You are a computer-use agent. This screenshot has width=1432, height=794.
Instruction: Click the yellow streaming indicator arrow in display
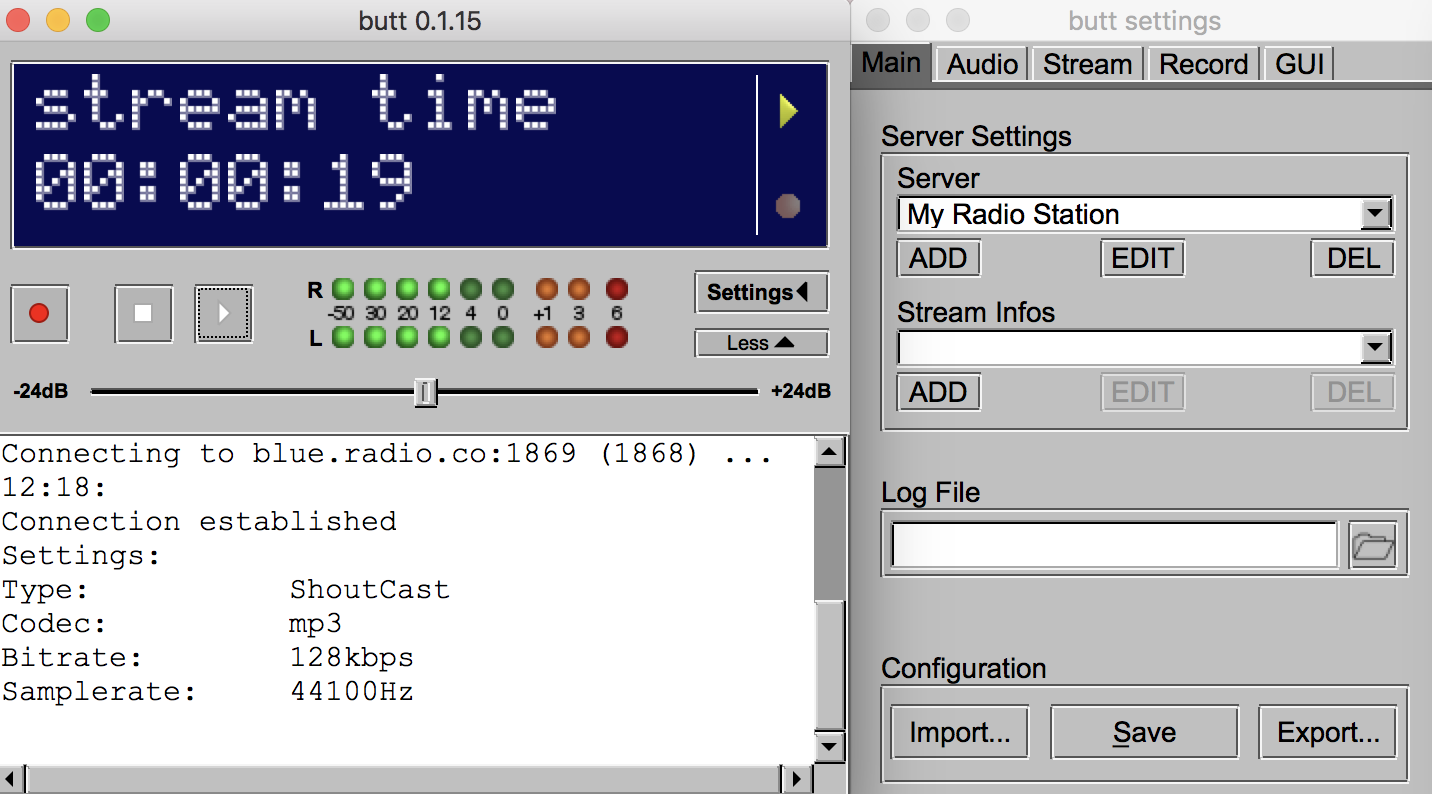pos(788,111)
